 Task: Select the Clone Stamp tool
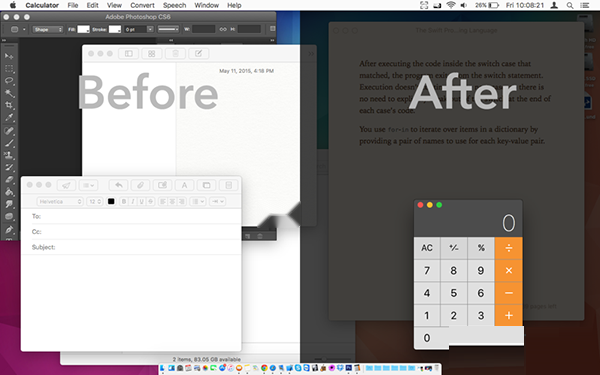point(9,155)
